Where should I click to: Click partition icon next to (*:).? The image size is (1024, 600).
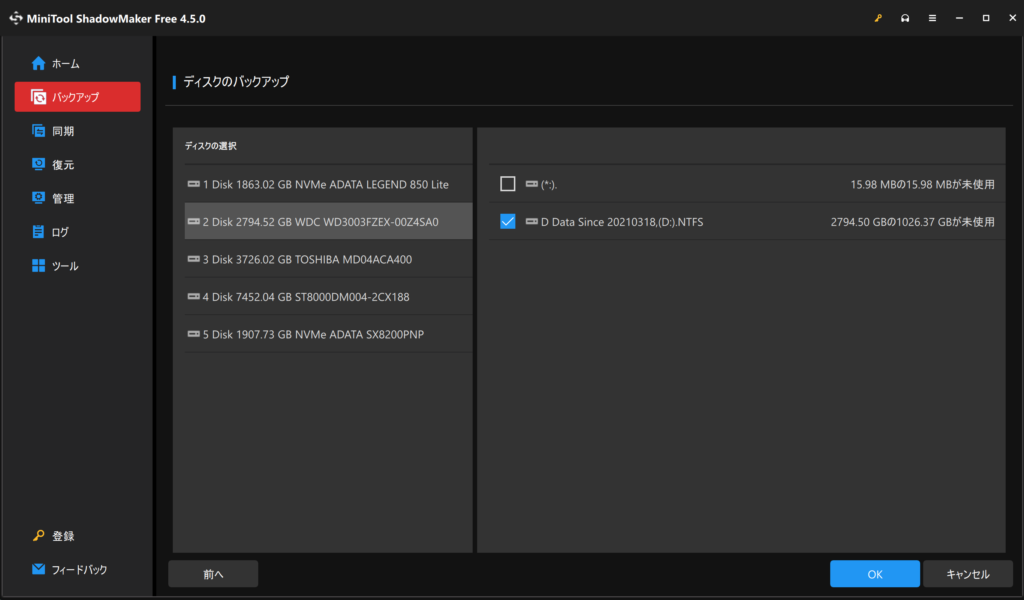(x=532, y=184)
